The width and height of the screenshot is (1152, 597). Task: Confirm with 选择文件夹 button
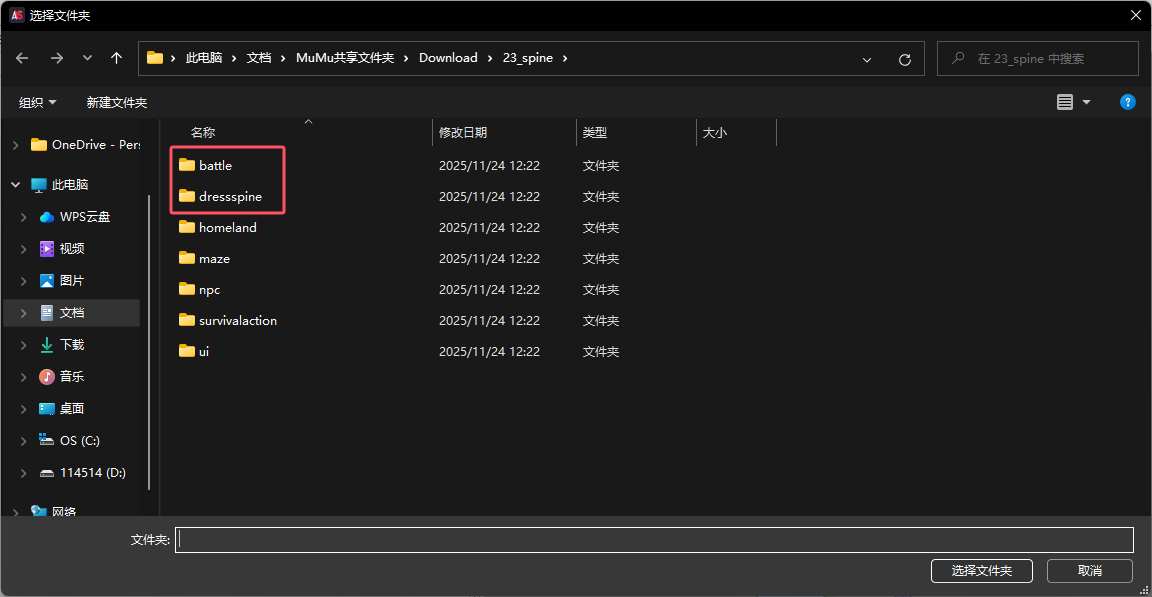click(x=982, y=571)
